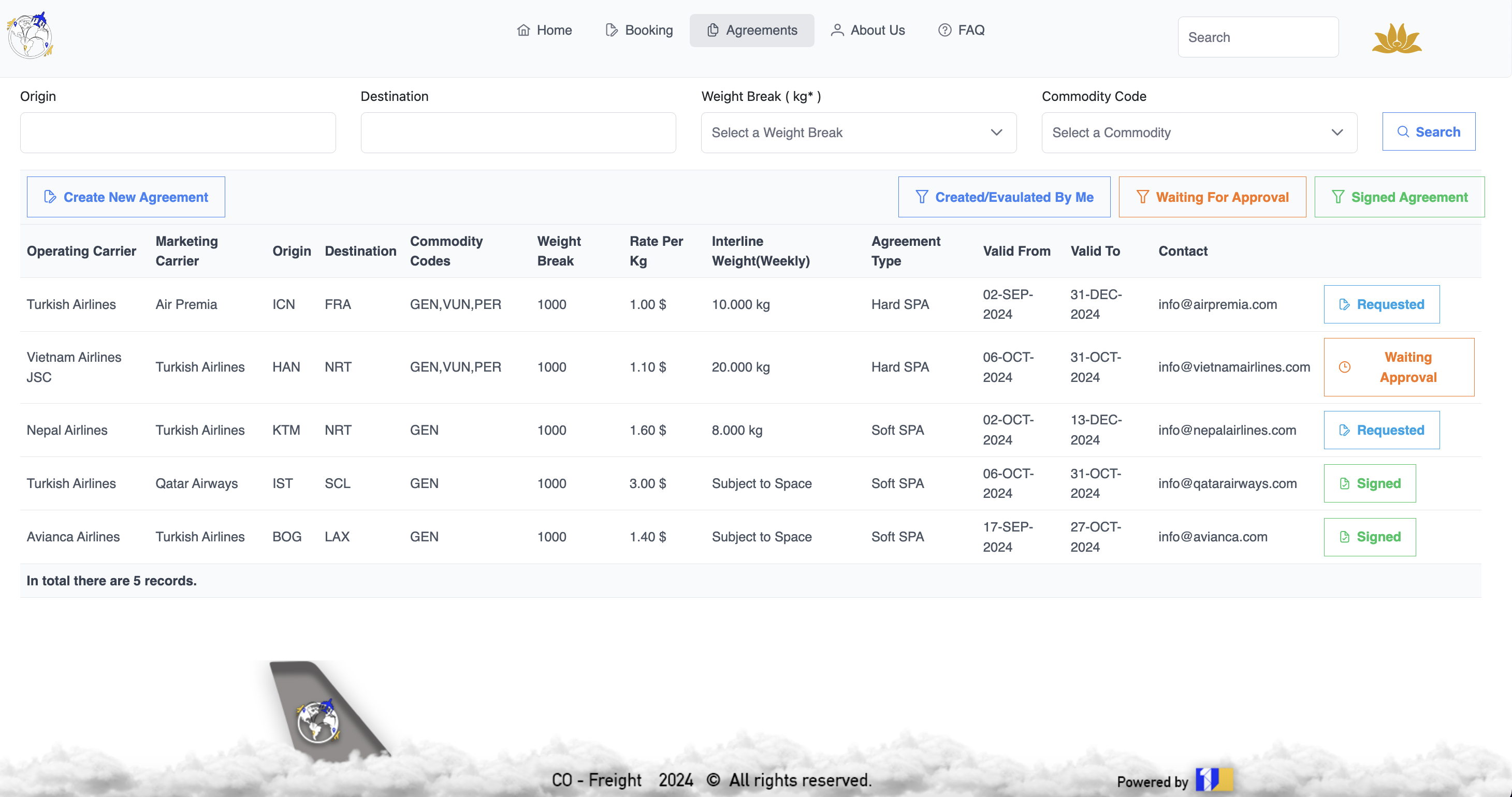Click the FAQ question mark icon

coord(944,31)
